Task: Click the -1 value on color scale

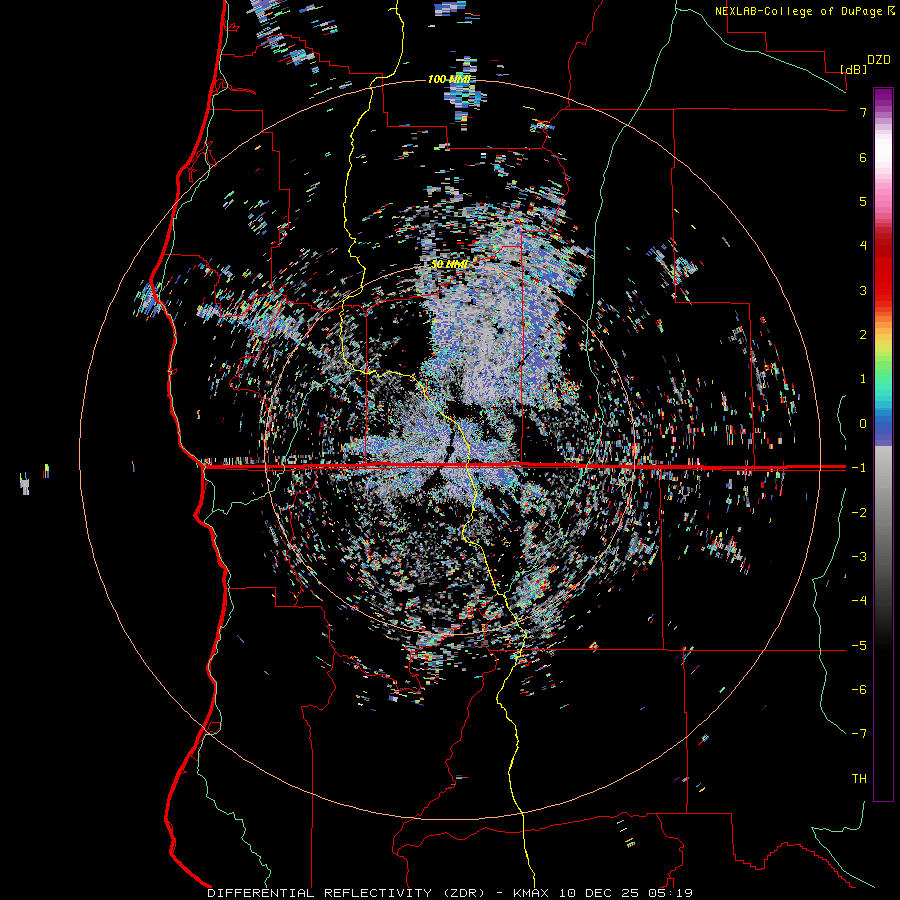Action: pos(859,468)
